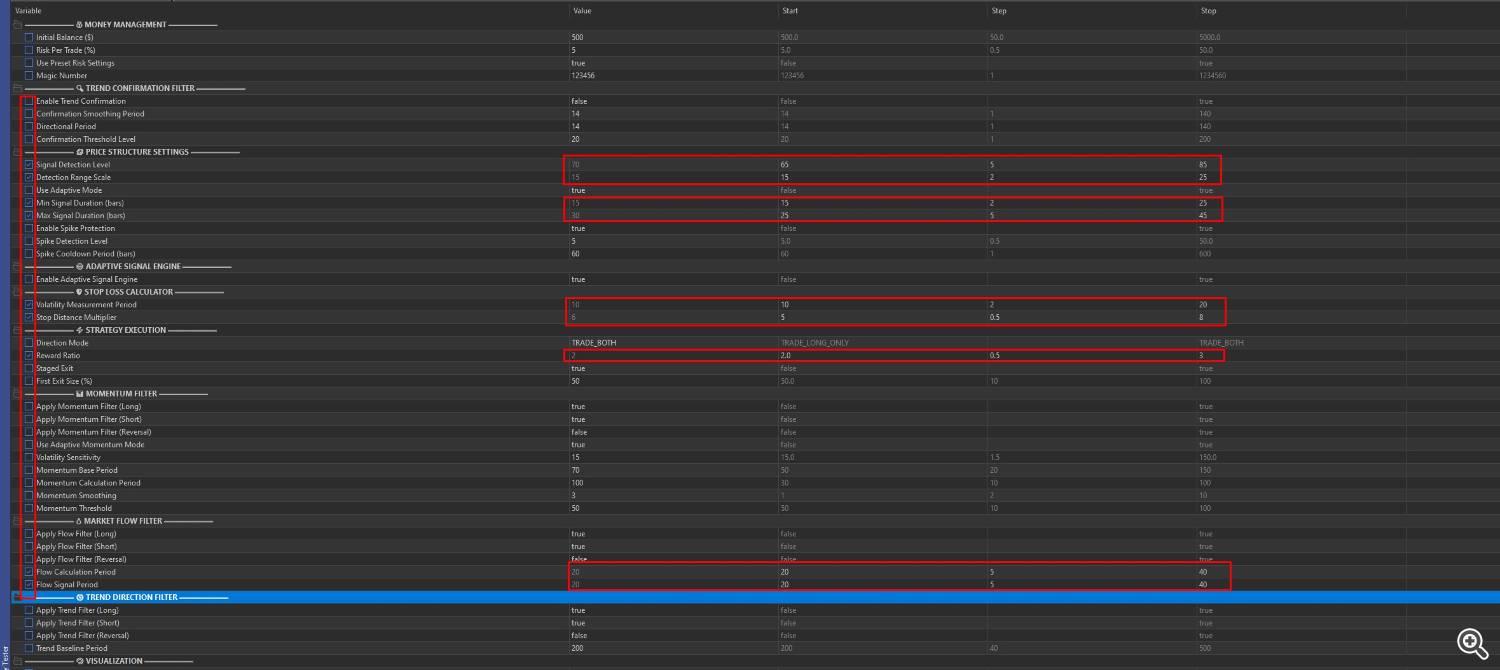Collapse the TREND CONFIRMATION FILTER group folder icon

tap(16, 88)
